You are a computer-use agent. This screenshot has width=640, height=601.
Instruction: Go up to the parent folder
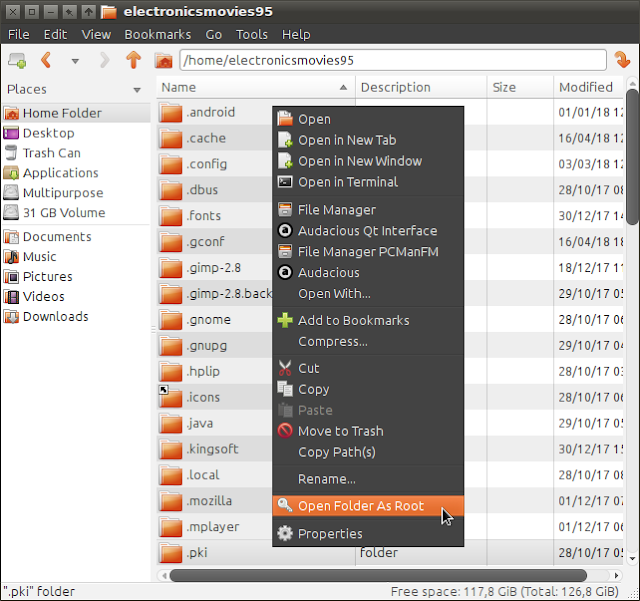pyautogui.click(x=133, y=60)
